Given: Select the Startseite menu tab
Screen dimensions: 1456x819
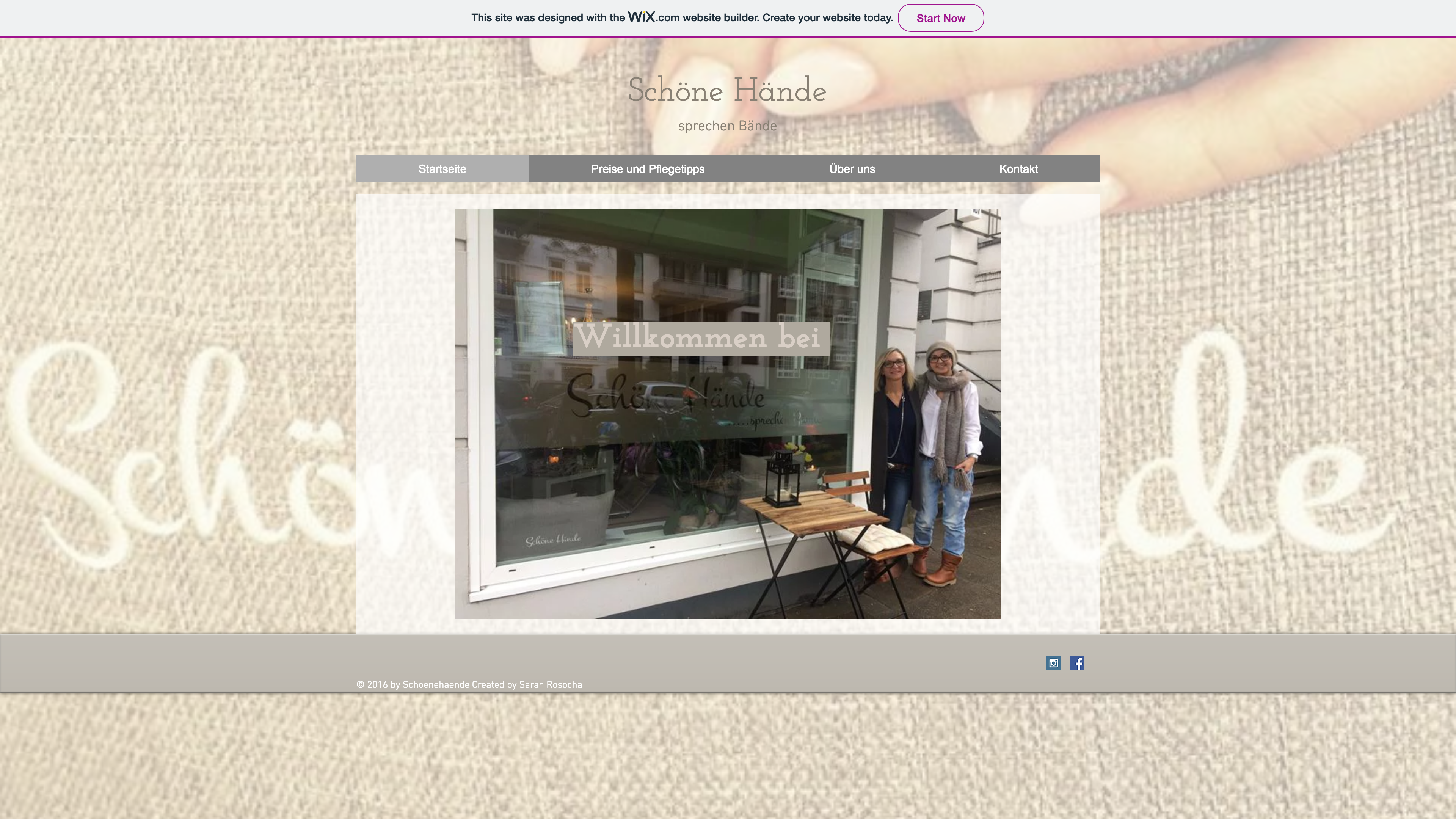Looking at the screenshot, I should [442, 169].
